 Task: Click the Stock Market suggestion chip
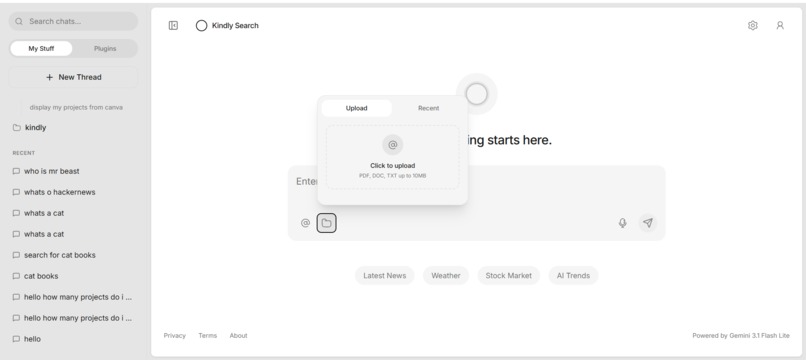pos(508,276)
